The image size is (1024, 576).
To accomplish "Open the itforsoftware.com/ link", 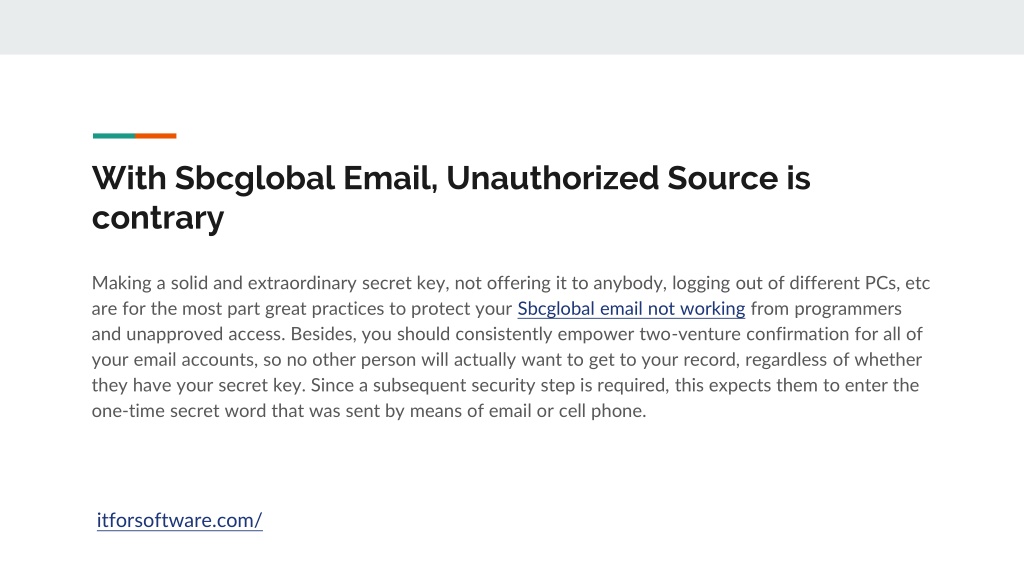I will [x=180, y=520].
